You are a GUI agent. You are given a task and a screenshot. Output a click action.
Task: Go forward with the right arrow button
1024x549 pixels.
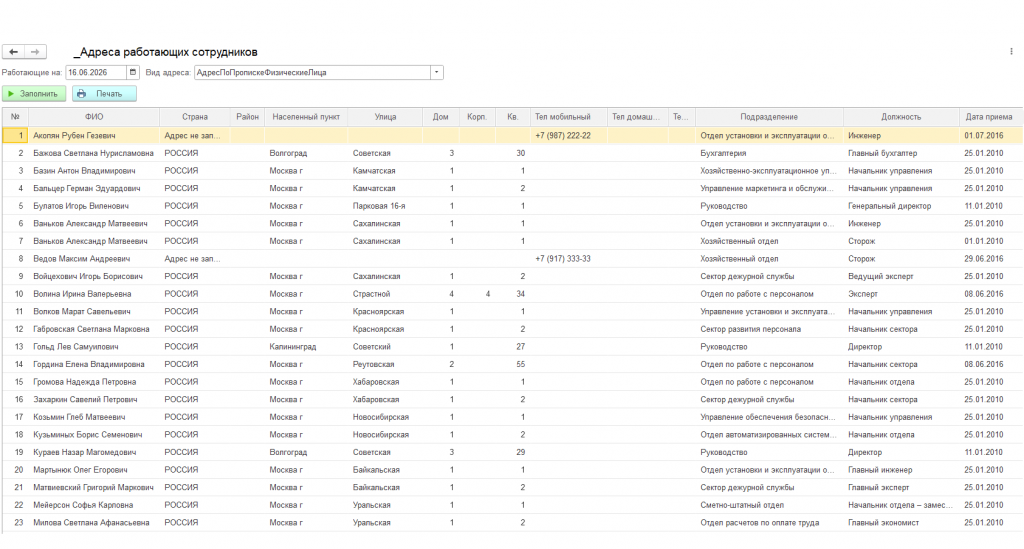[x=35, y=52]
